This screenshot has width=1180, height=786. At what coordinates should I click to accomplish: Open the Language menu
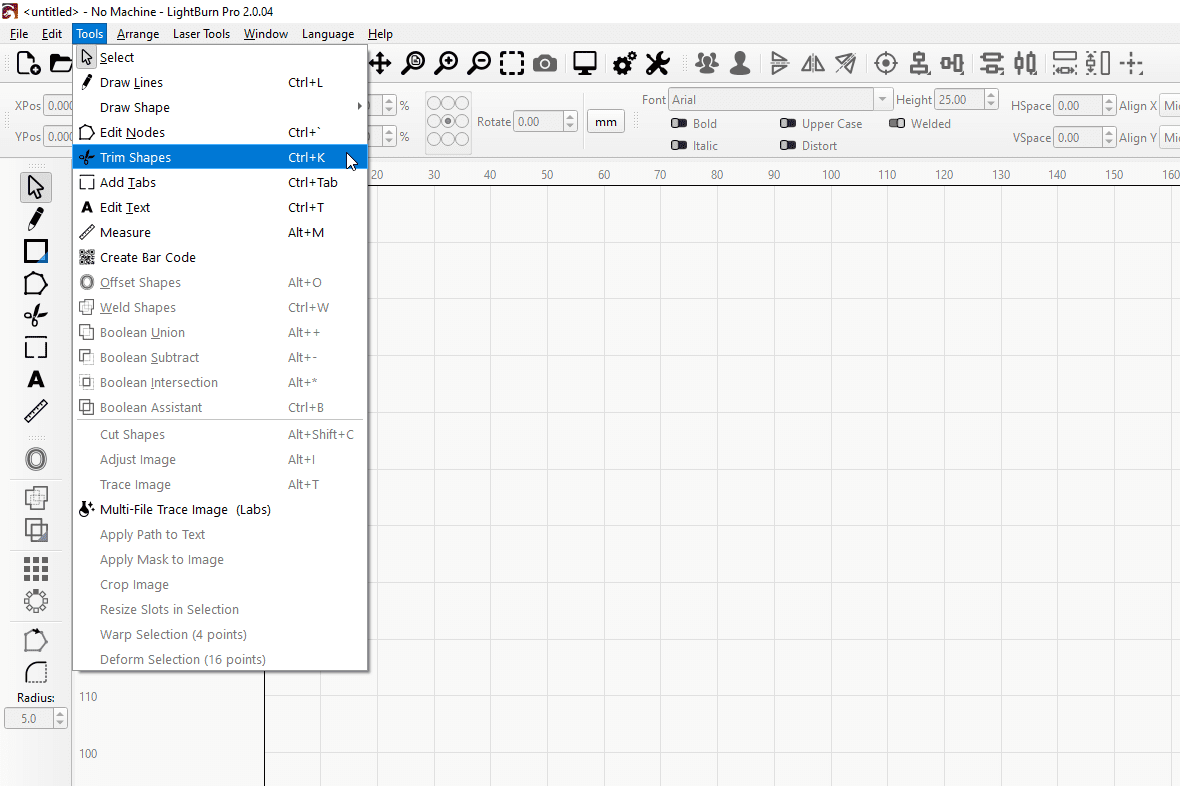327,34
